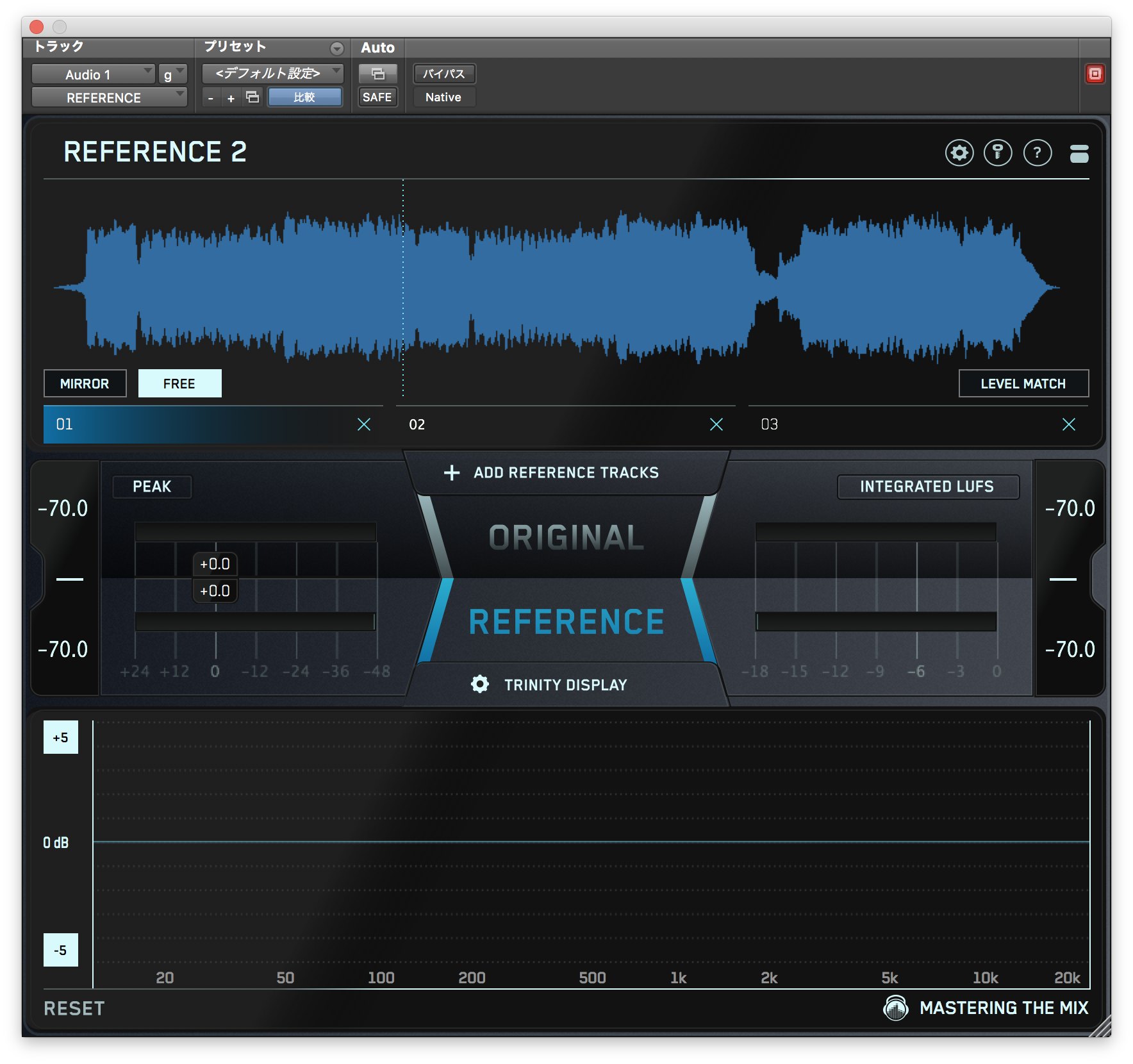
Task: Click the Mastering The Mix logo
Action: 897,1008
